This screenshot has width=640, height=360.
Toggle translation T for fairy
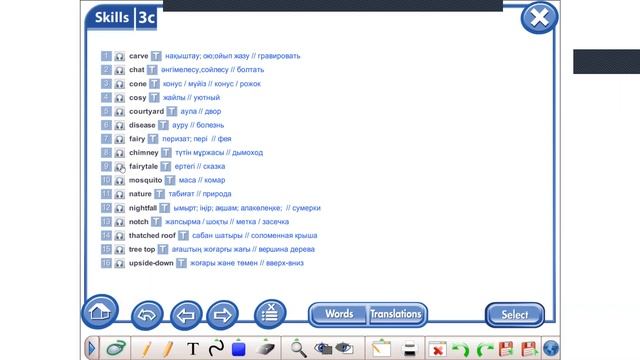pos(153,139)
